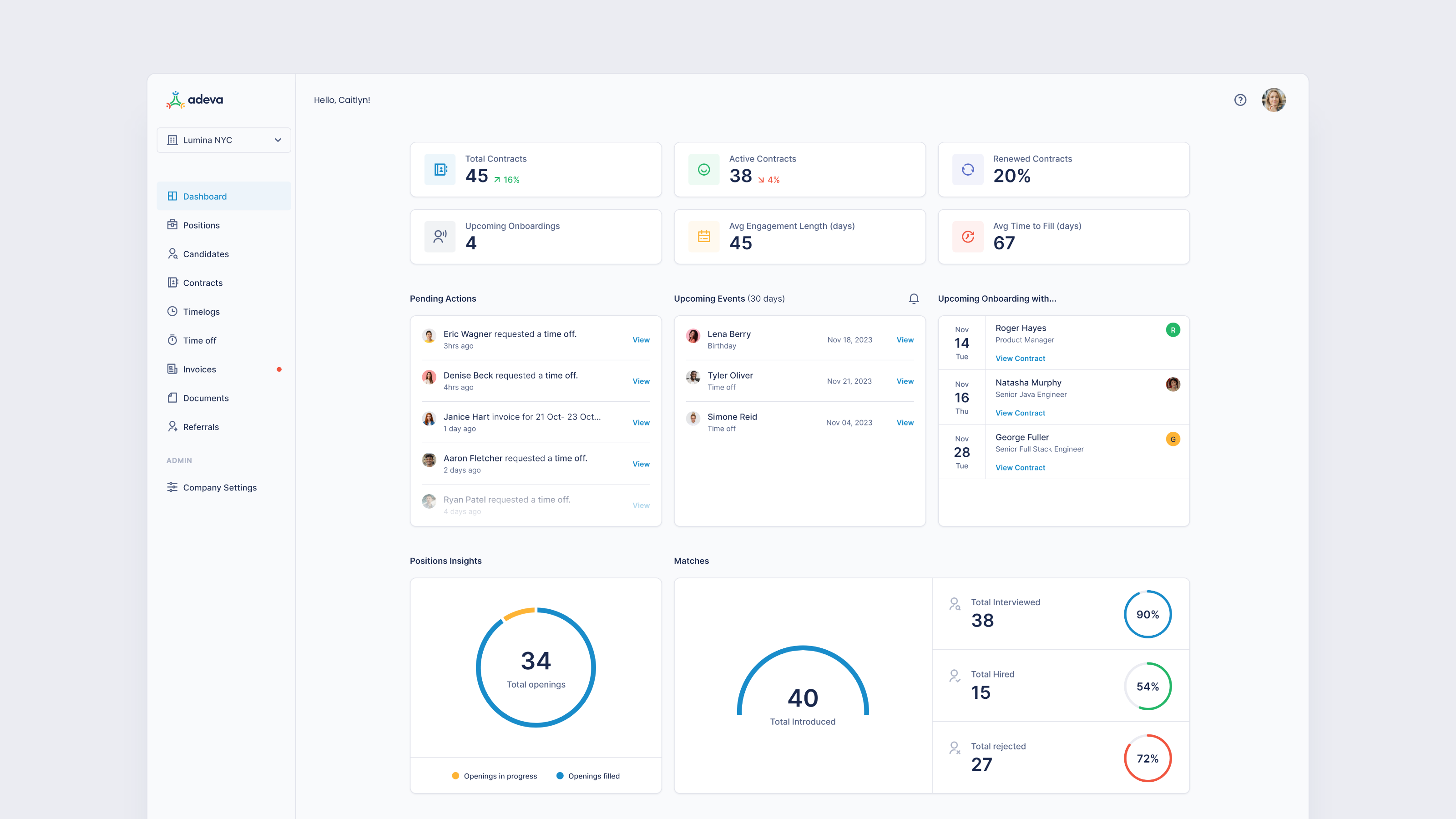Click the notification bell in Upcoming Events

913,298
